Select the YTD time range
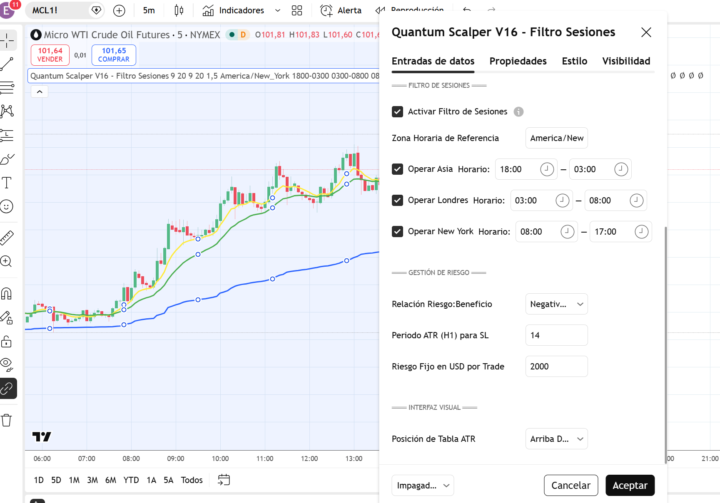 [x=131, y=480]
